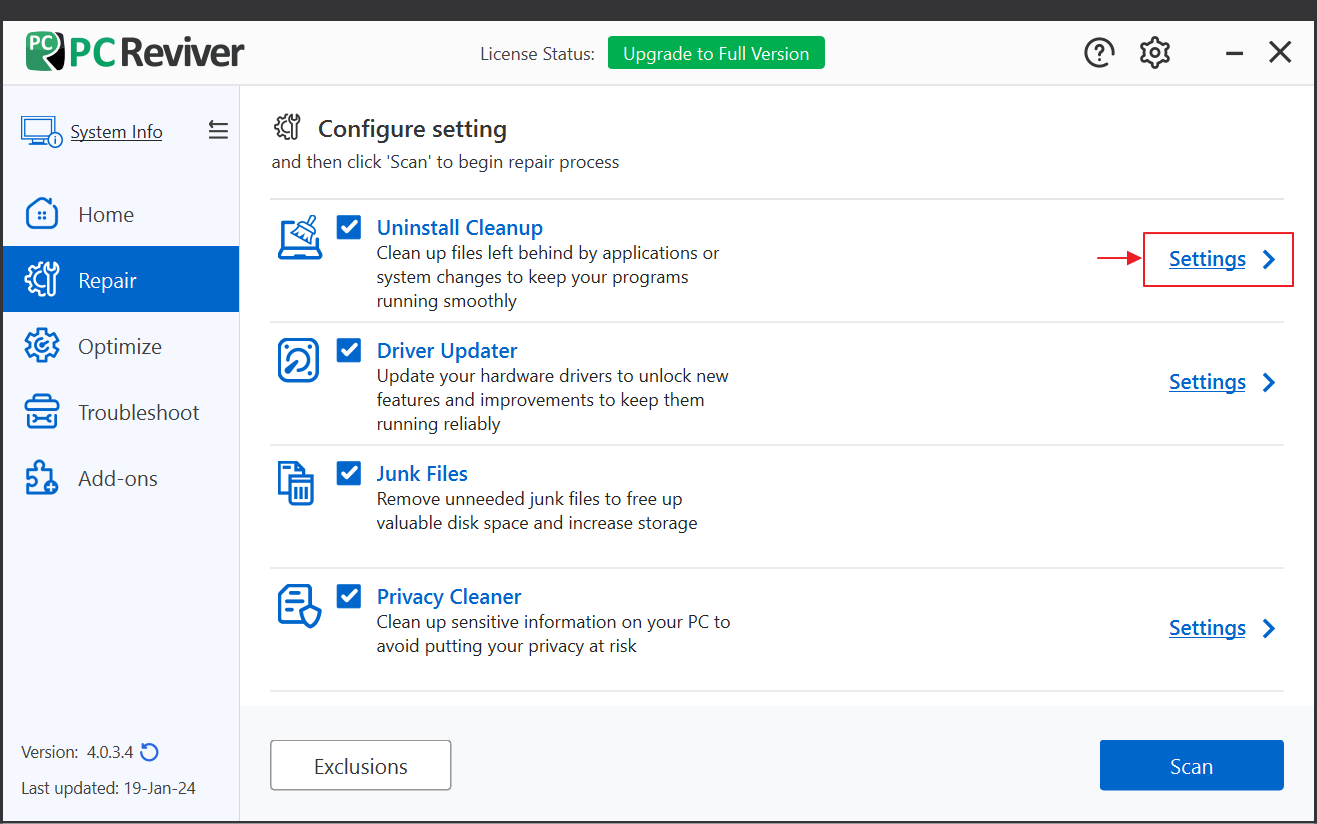The width and height of the screenshot is (1317, 824).
Task: Click the Driver Updater disk icon
Action: (298, 360)
